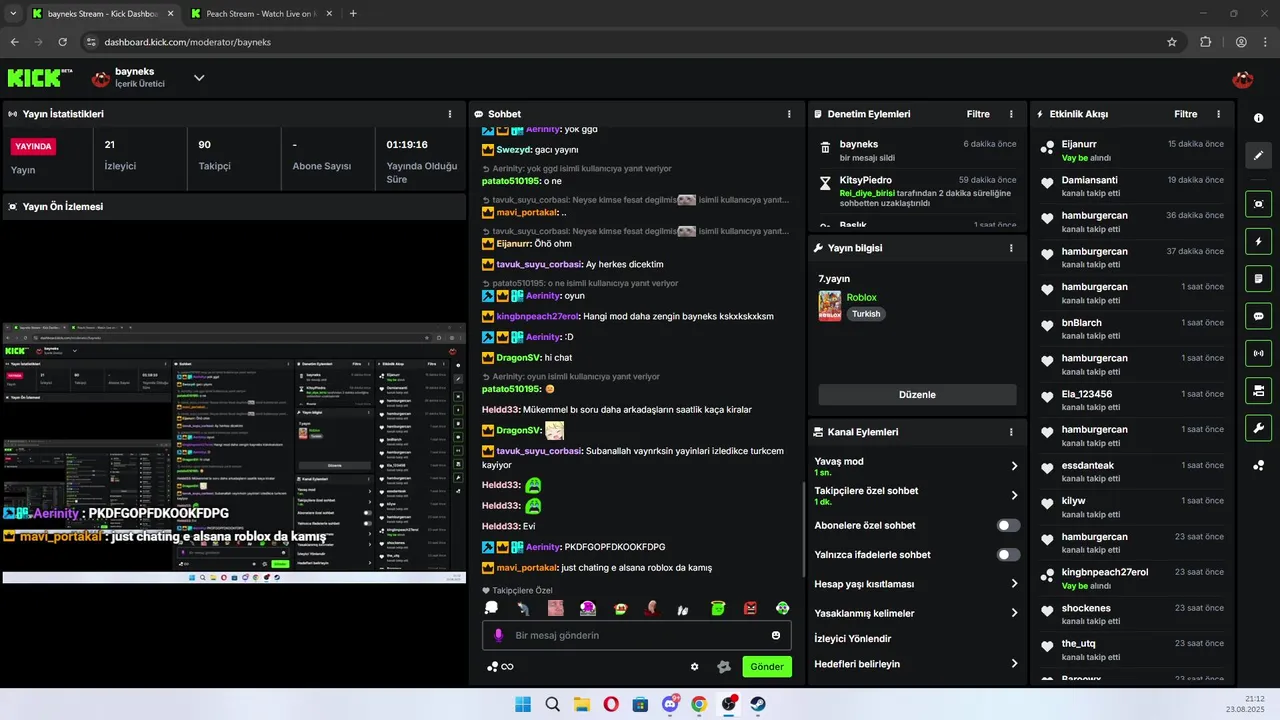This screenshot has width=1280, height=720.
Task: Open Yayın İstatistikleri three-dot menu
Action: point(450,114)
